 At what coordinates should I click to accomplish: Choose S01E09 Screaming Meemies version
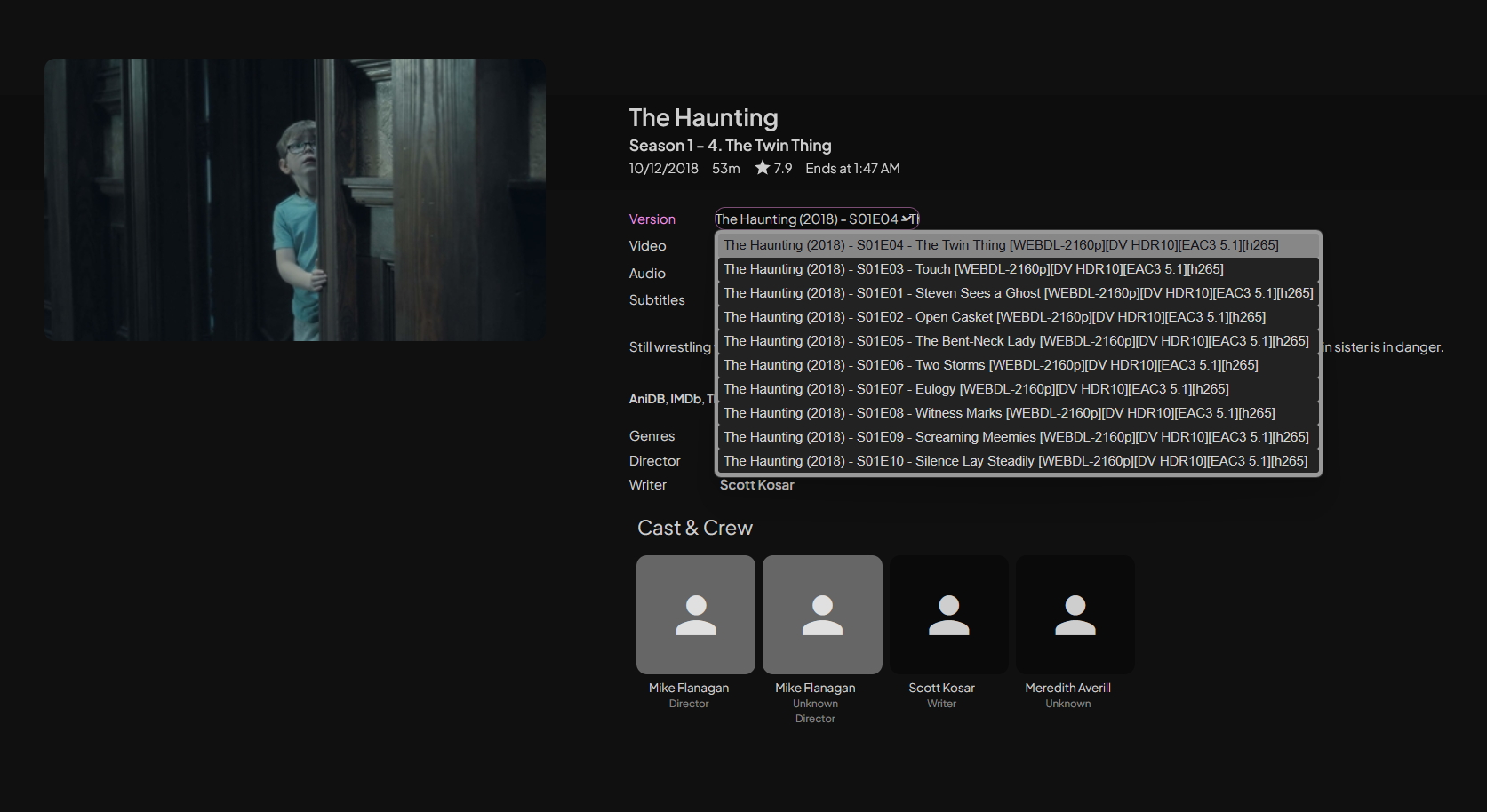(x=1015, y=437)
